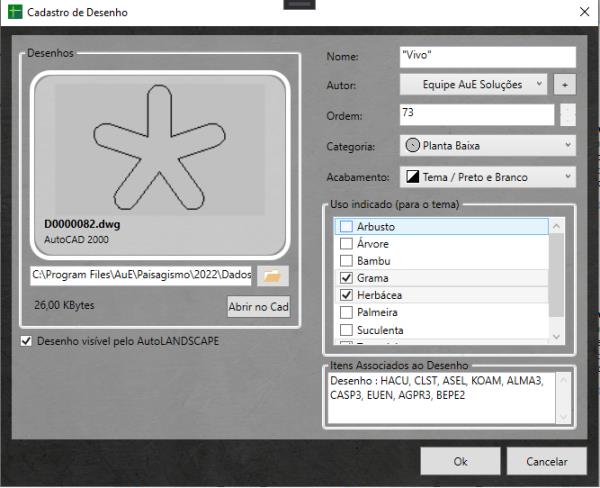This screenshot has width=600, height=488.
Task: Uncheck the Grama checkbox
Action: (x=347, y=278)
